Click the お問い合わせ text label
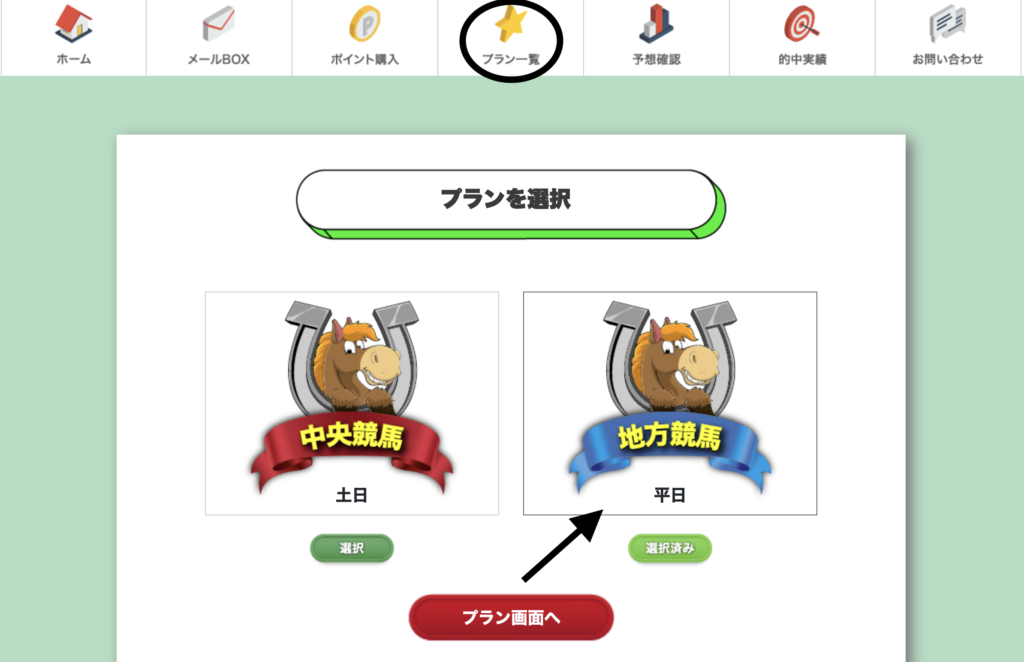This screenshot has height=662, width=1024. pyautogui.click(x=948, y=59)
